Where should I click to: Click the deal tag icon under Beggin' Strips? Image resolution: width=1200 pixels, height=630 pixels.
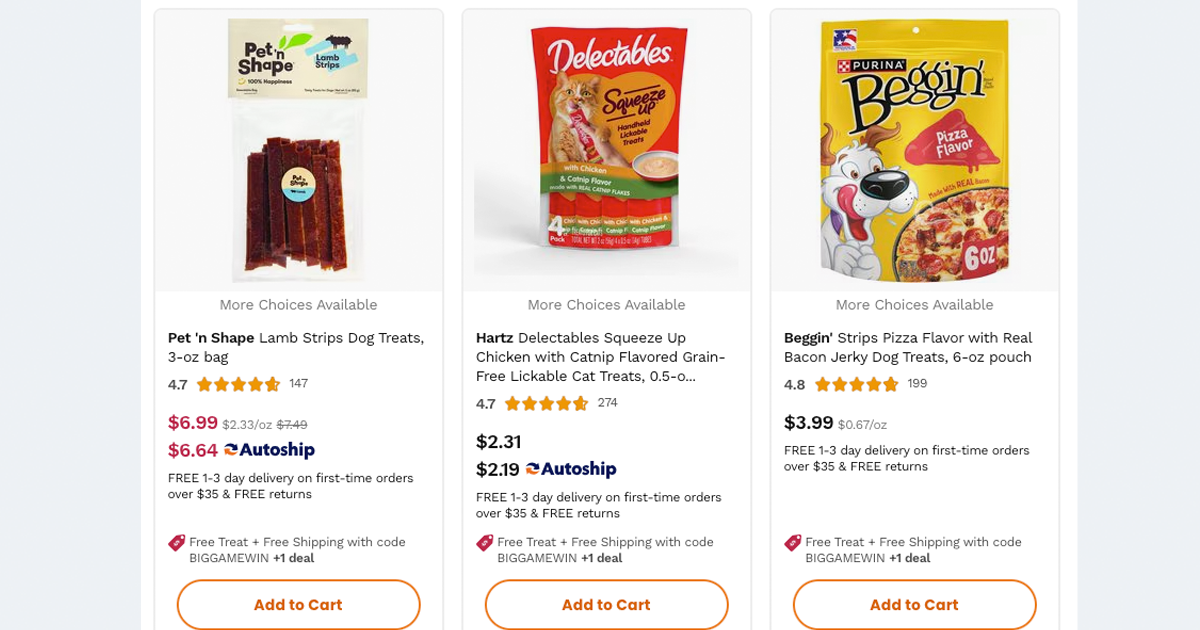click(x=793, y=543)
